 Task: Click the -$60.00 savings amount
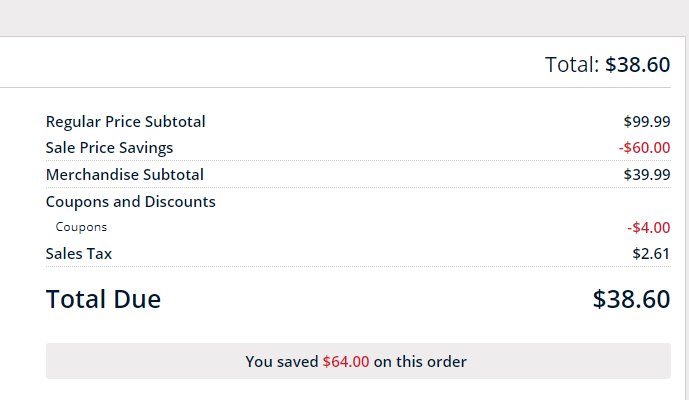(x=645, y=148)
